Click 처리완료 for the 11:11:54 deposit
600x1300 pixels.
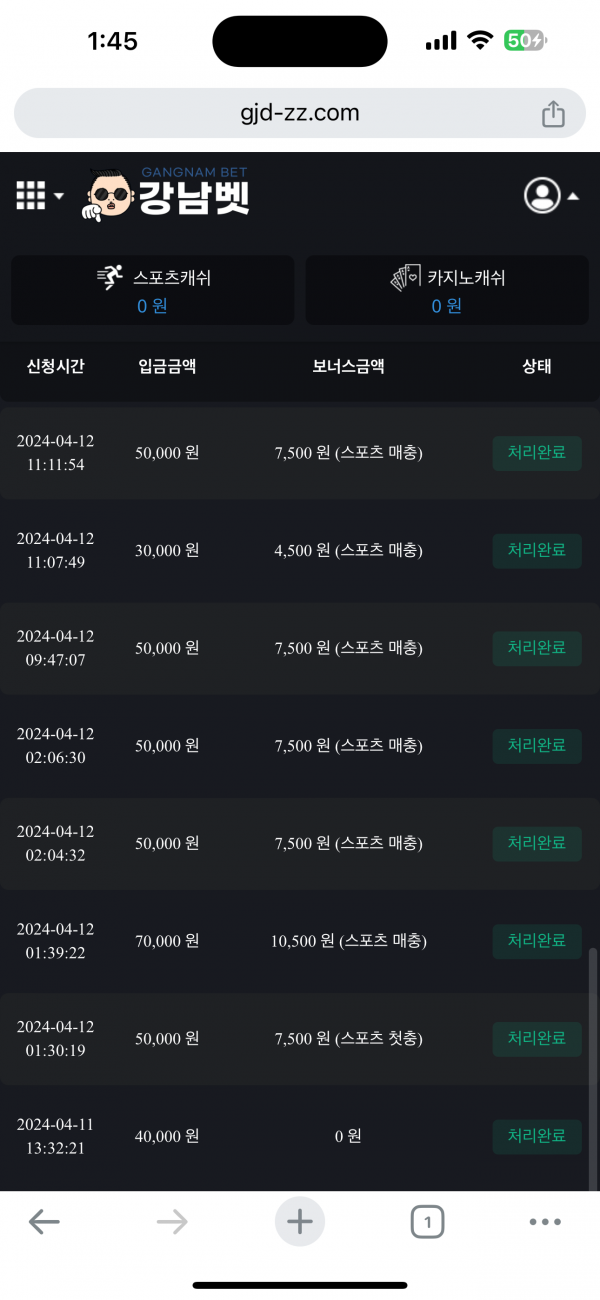click(537, 452)
